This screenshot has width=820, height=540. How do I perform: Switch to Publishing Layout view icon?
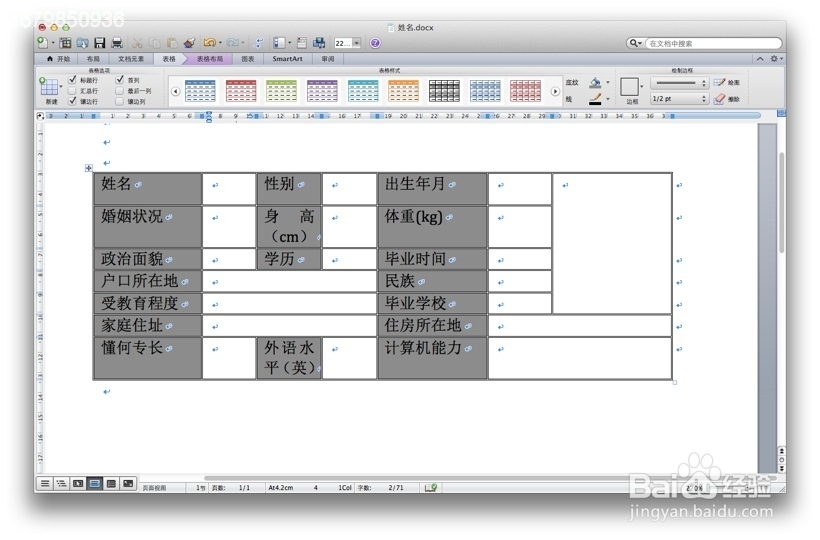78,484
